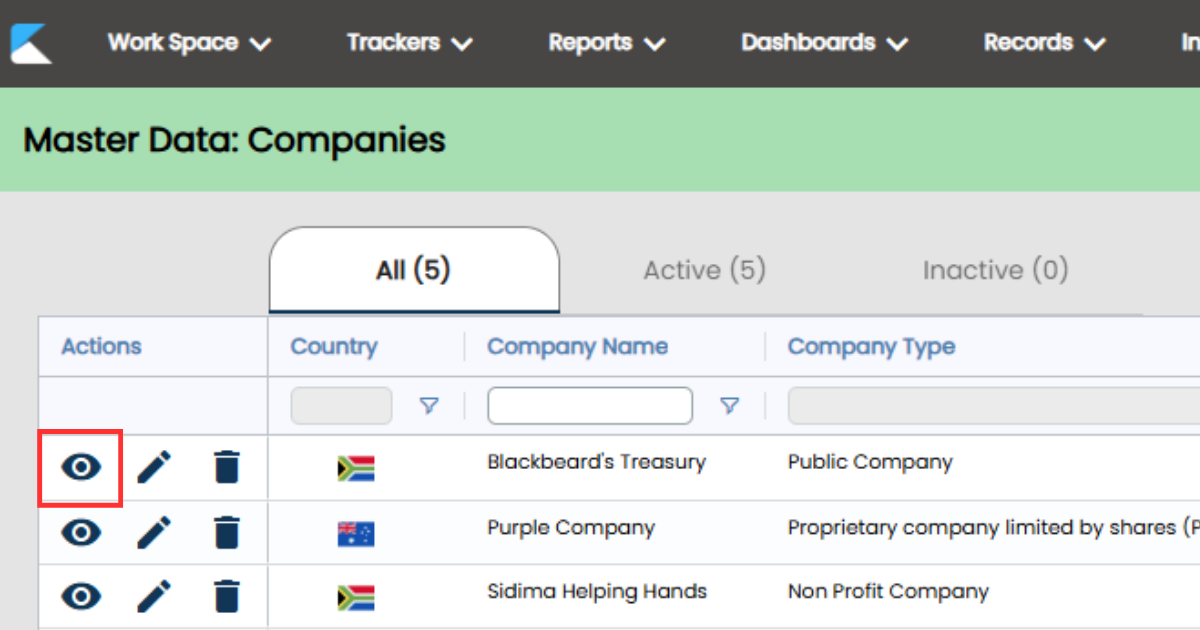1200x630 pixels.
Task: Open the Dashboards menu
Action: point(824,43)
